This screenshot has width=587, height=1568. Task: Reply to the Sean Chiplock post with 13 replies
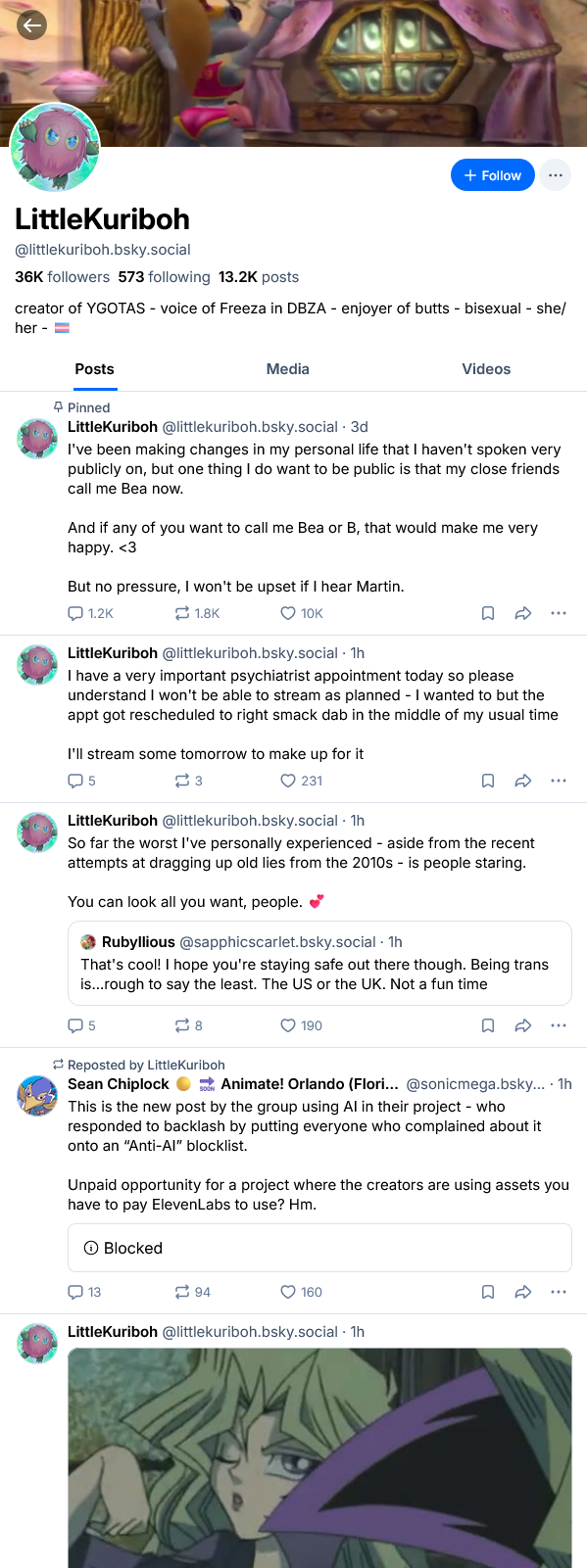click(x=84, y=1292)
